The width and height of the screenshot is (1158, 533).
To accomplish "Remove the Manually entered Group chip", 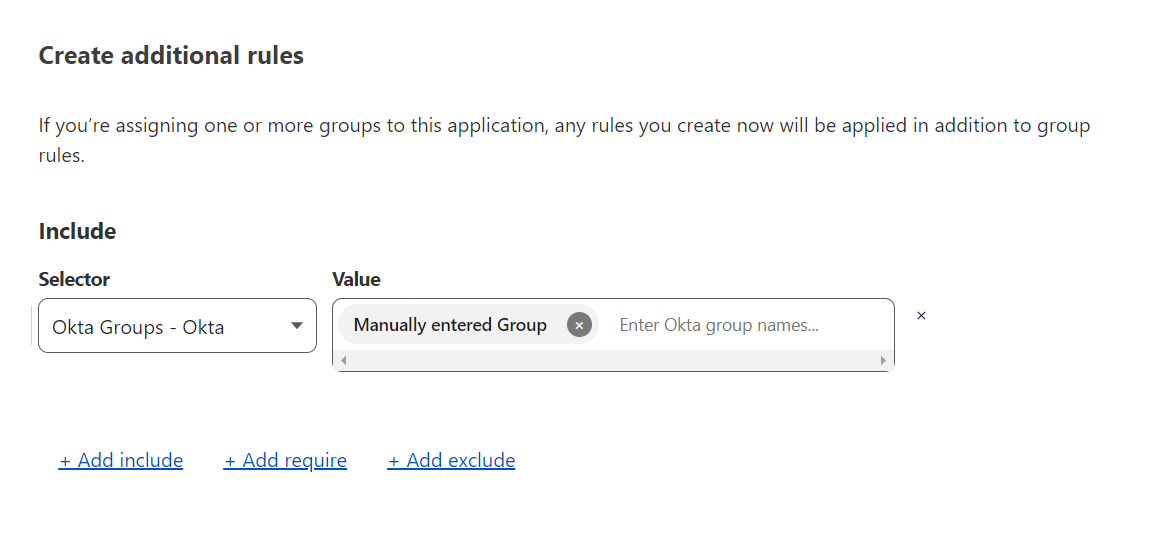I will point(579,325).
